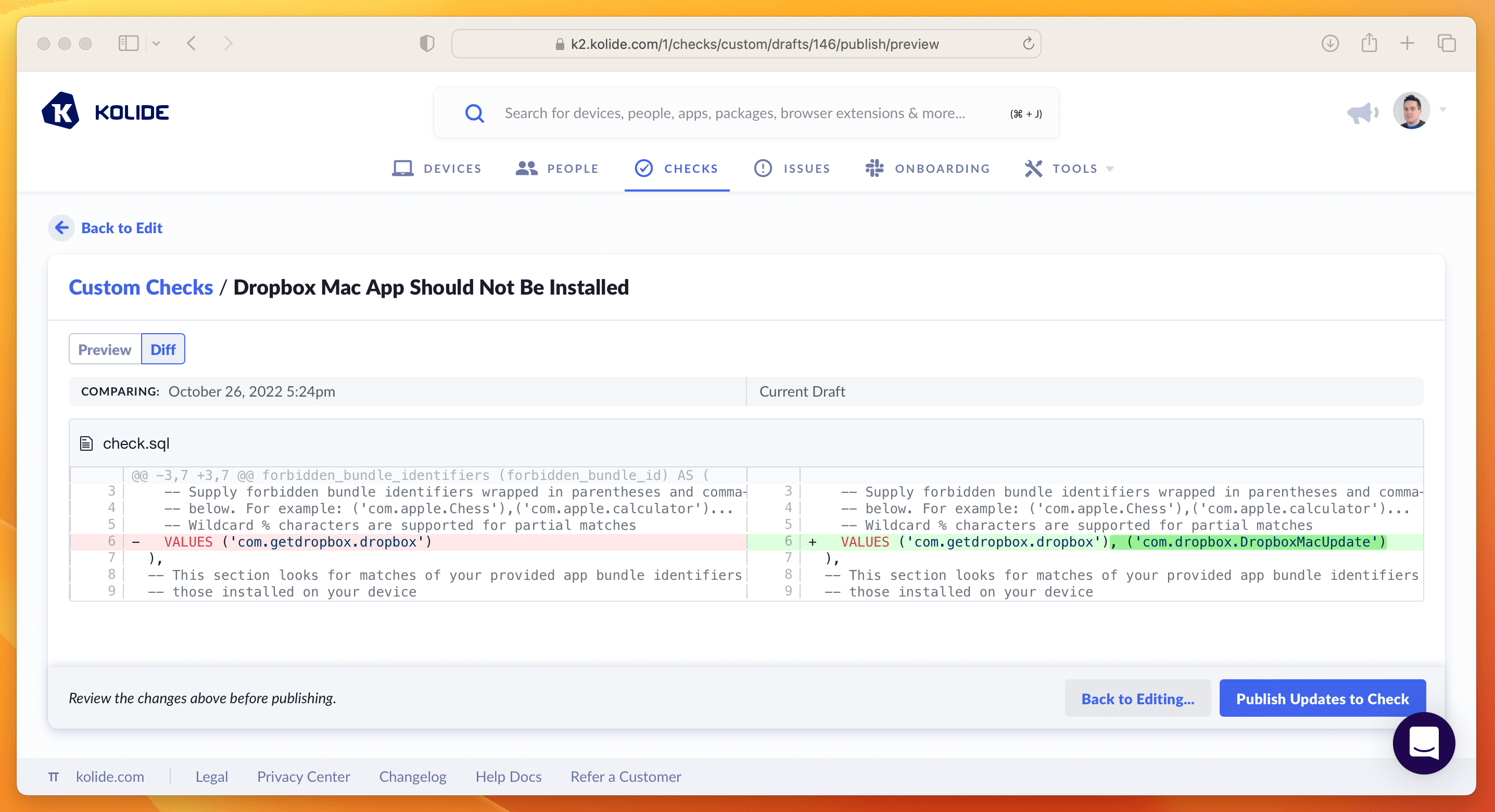
Task: Focus the devices and people search field
Action: (734, 113)
